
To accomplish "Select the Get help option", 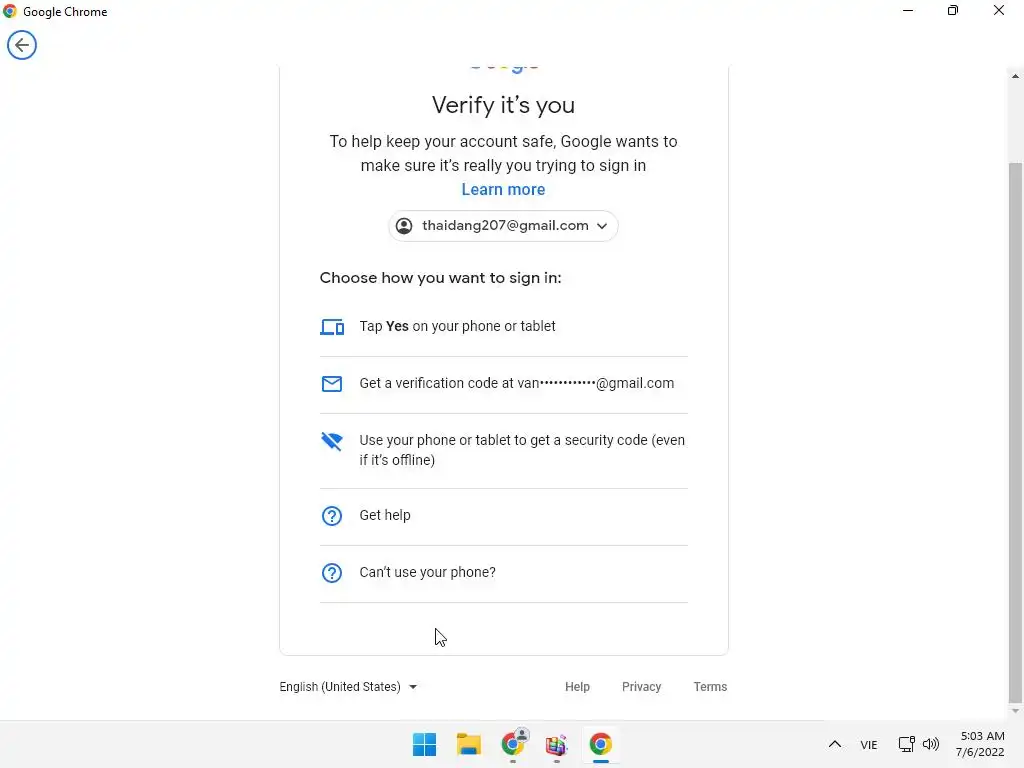I will (x=504, y=516).
